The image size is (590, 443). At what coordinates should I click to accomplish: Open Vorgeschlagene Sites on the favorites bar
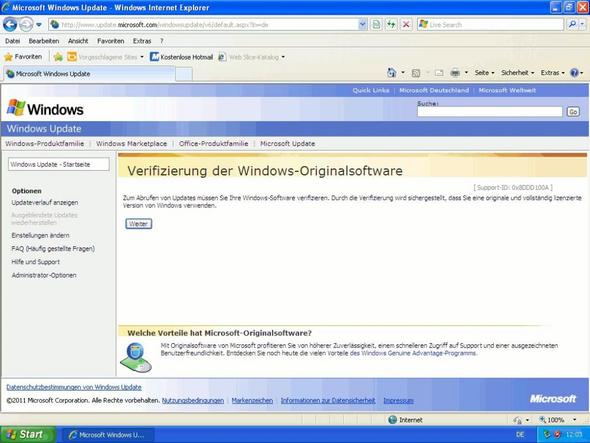coord(105,57)
